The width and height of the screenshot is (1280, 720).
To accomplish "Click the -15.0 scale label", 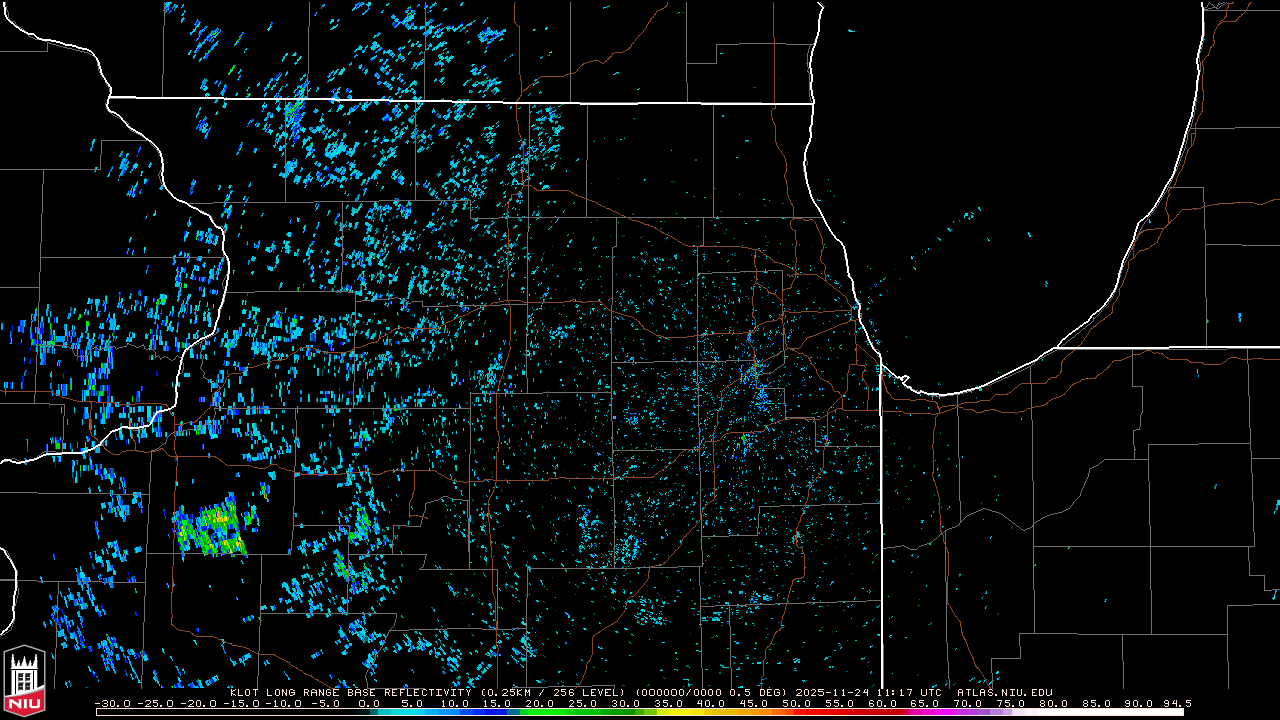I will coord(243,703).
